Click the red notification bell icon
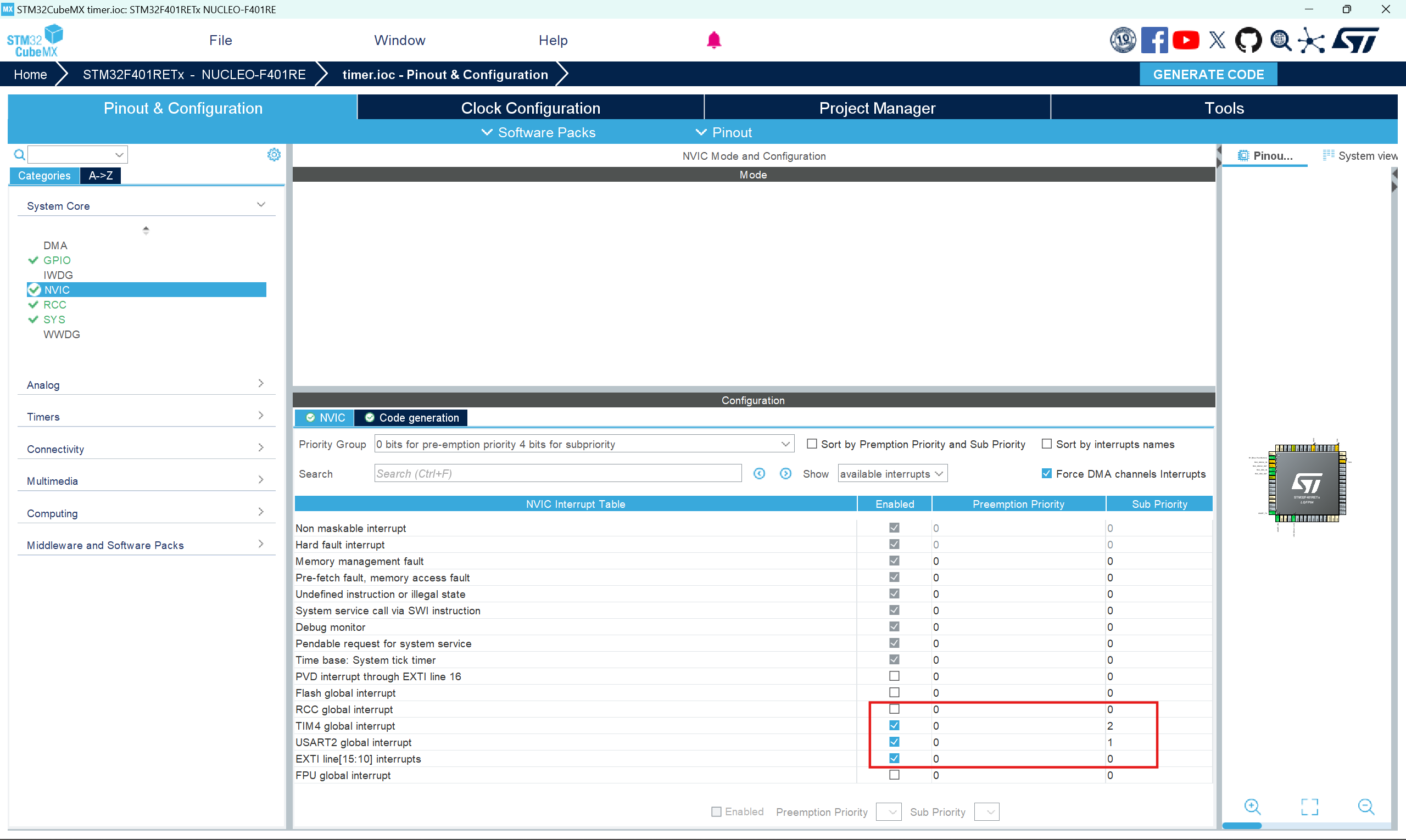 point(713,40)
